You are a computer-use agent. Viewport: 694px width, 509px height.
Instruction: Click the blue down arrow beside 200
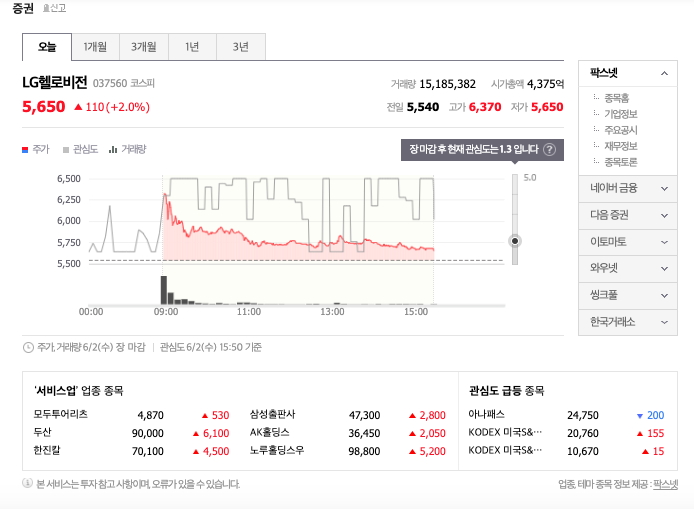(640, 416)
